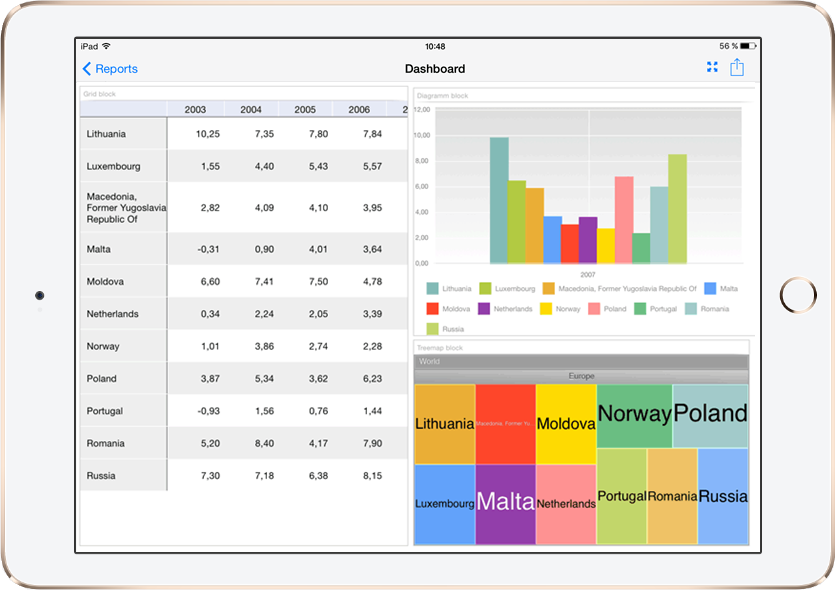Tap the red Macedonia treemap tile
Image resolution: width=835 pixels, height=590 pixels.
505,424
